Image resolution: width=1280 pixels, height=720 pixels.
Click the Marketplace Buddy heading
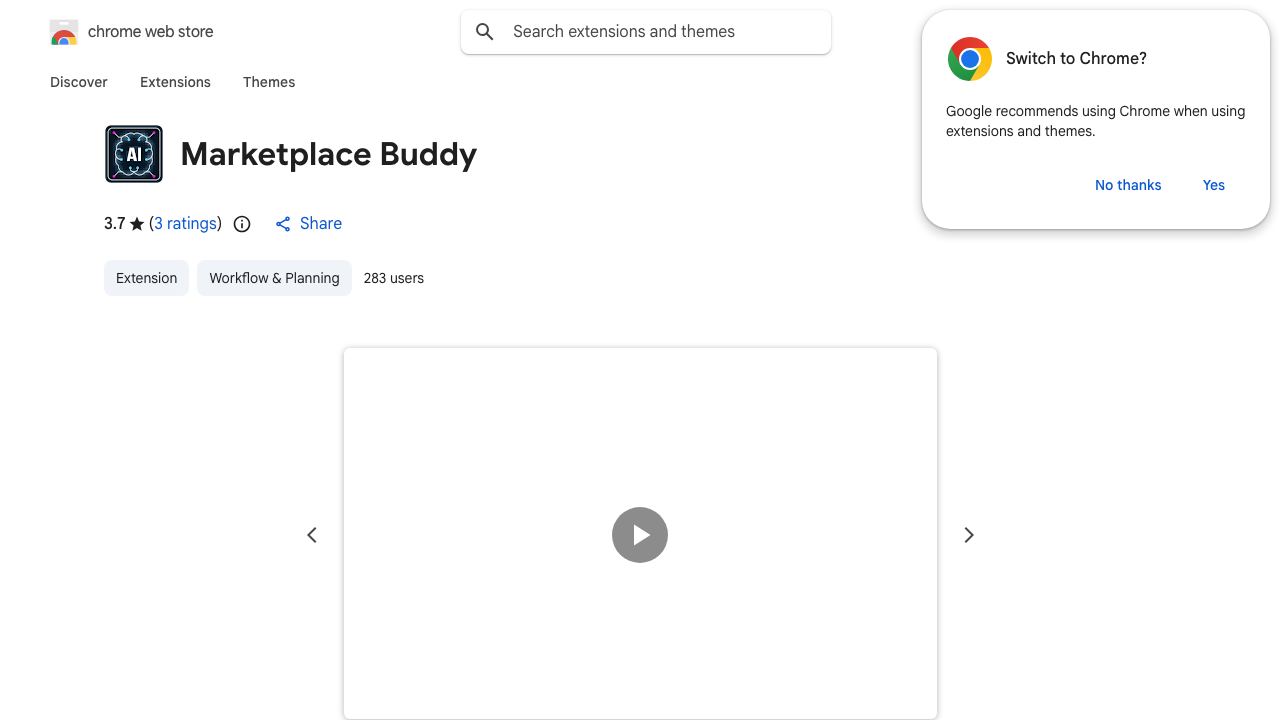click(x=329, y=154)
